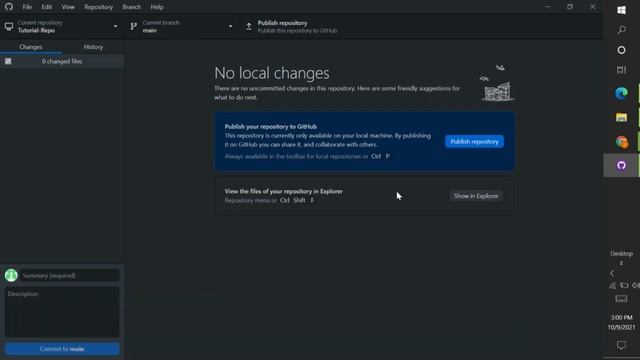640x360 pixels.
Task: Click the computer icon beside Current repository
Action: click(9, 27)
